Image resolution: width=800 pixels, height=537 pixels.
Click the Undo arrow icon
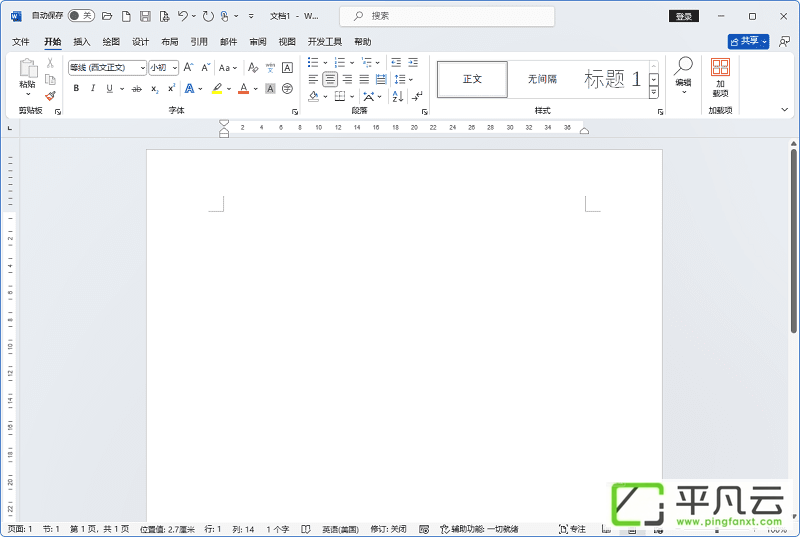183,16
